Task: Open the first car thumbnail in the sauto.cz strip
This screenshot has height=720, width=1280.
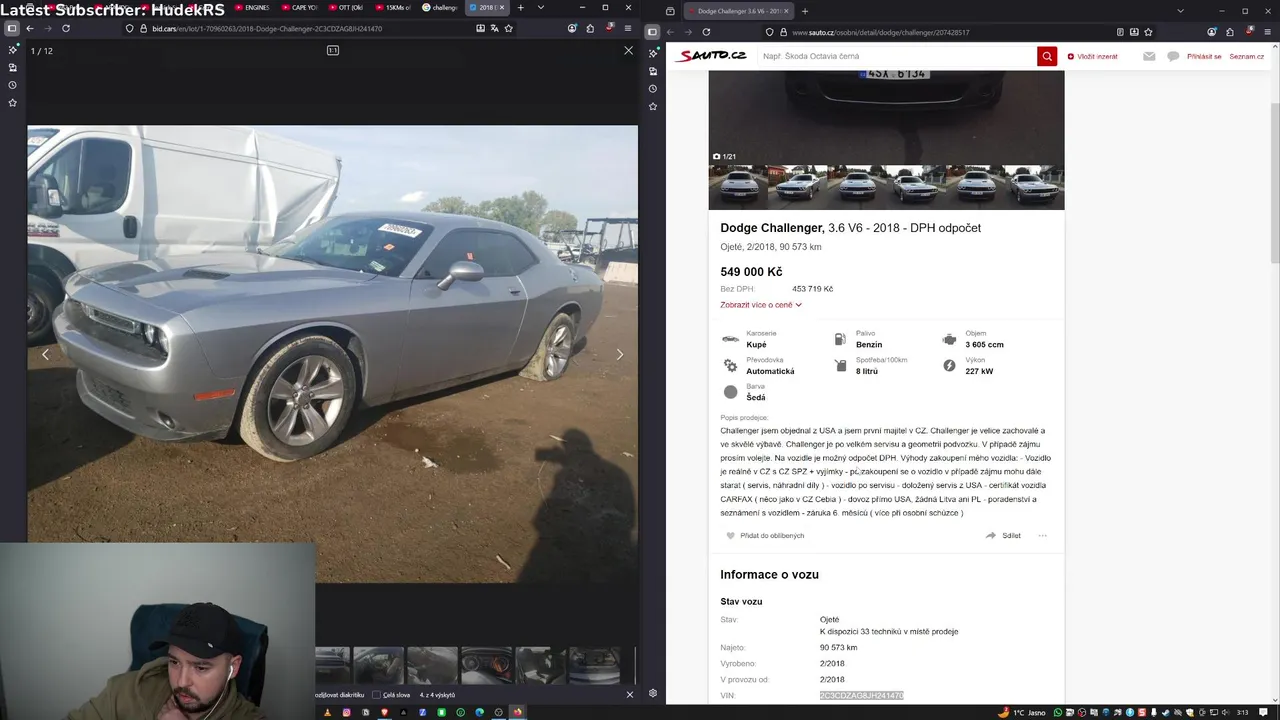Action: pyautogui.click(x=738, y=187)
